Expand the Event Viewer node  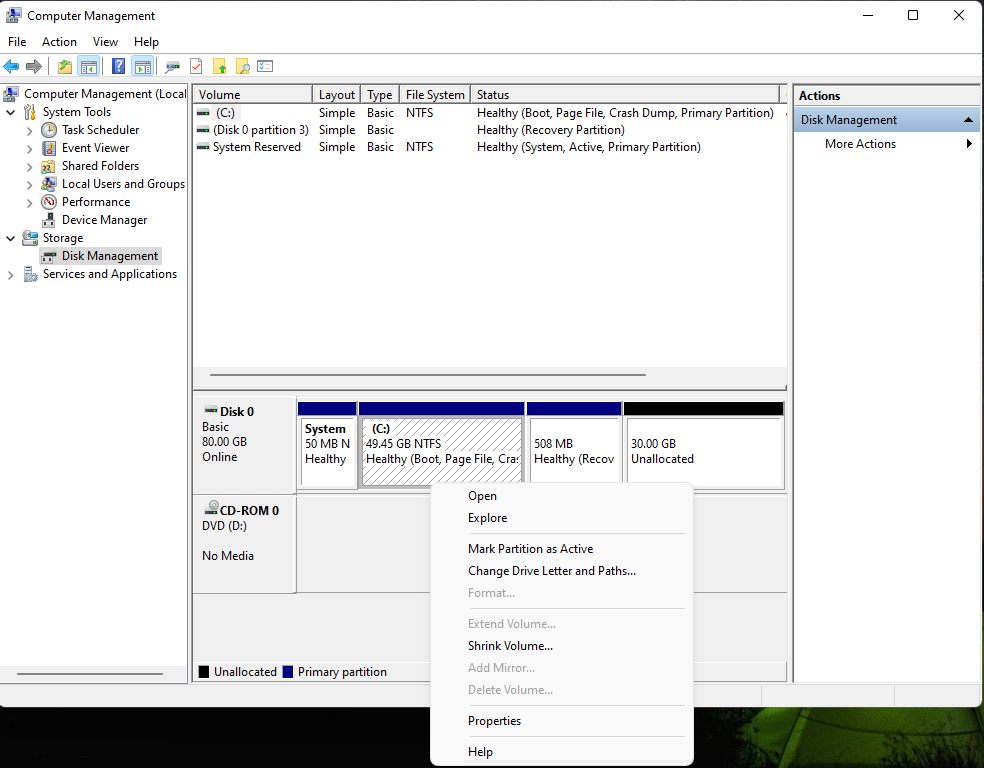coord(29,149)
